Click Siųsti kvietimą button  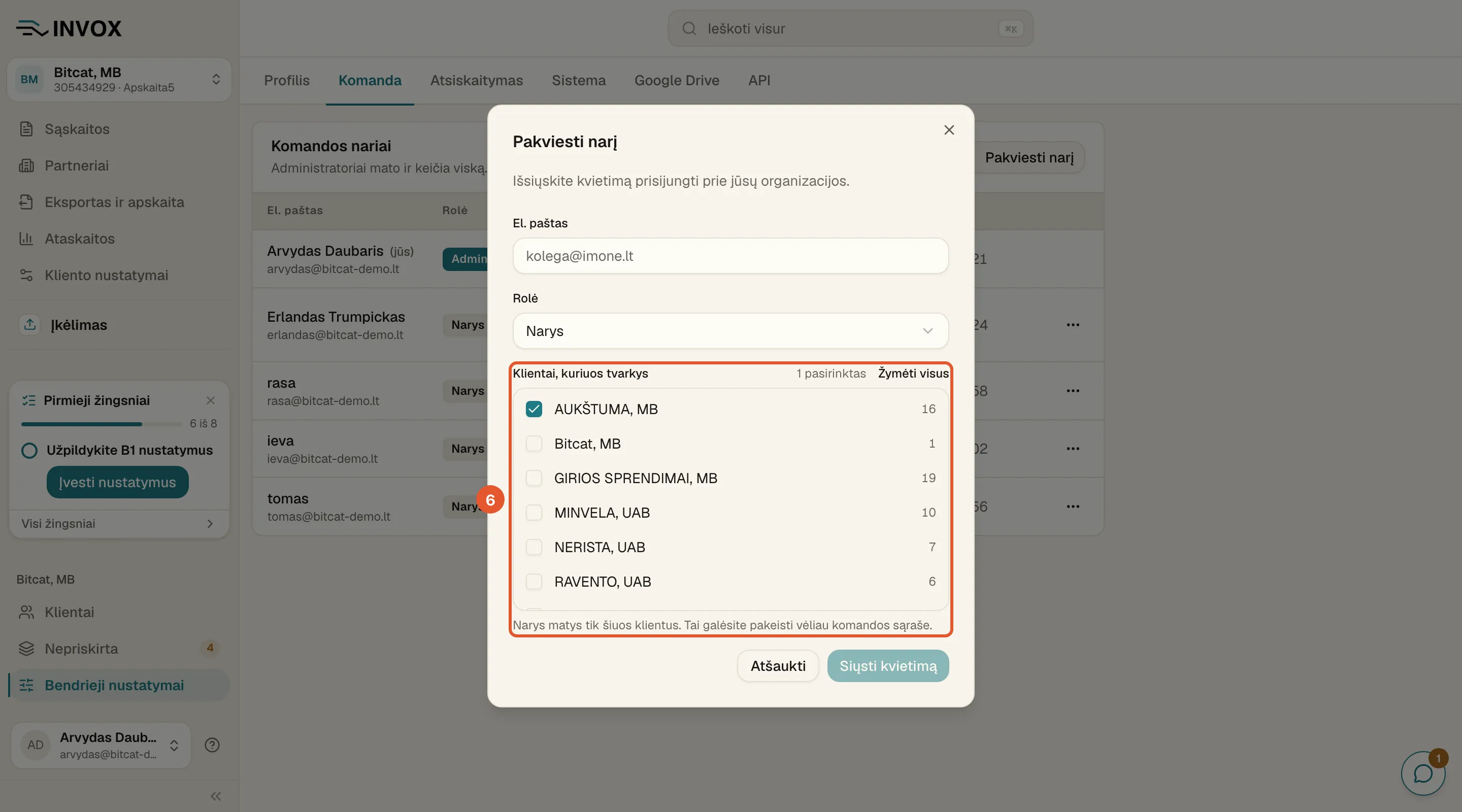pyautogui.click(x=888, y=666)
